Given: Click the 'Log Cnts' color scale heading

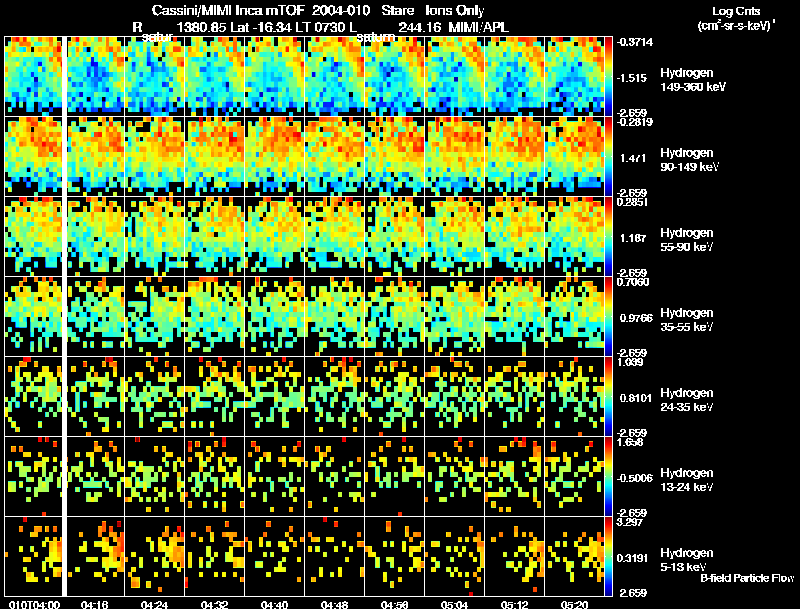Looking at the screenshot, I should pyautogui.click(x=736, y=11).
